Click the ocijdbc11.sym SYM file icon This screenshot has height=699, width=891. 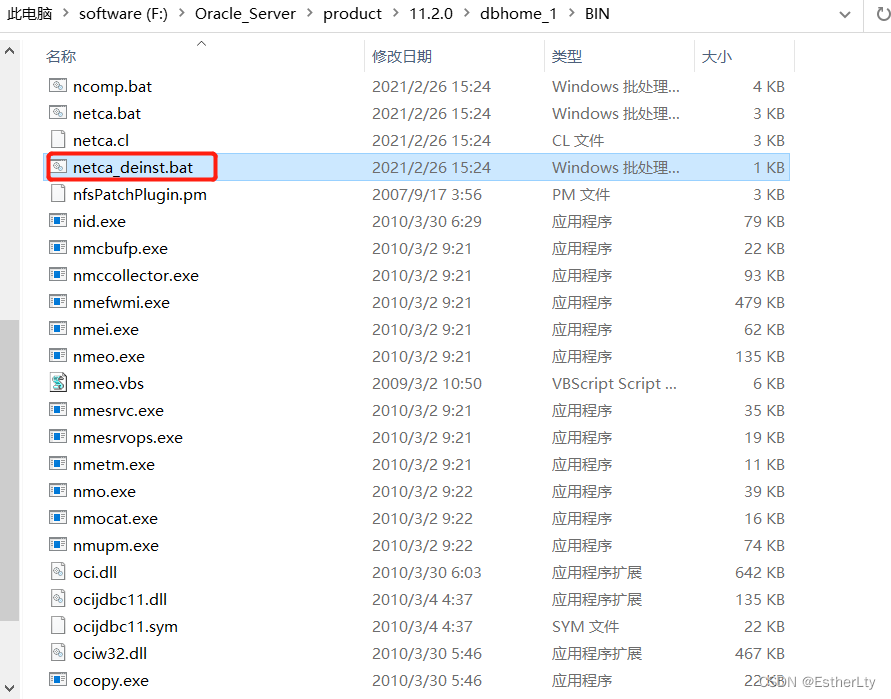pyautogui.click(x=57, y=626)
